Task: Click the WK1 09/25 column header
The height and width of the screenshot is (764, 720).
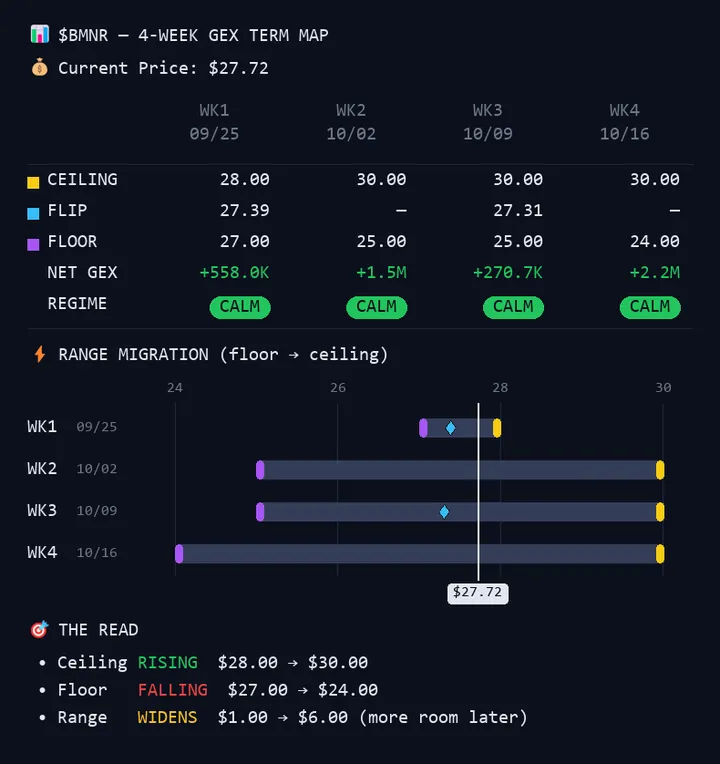Action: (214, 122)
